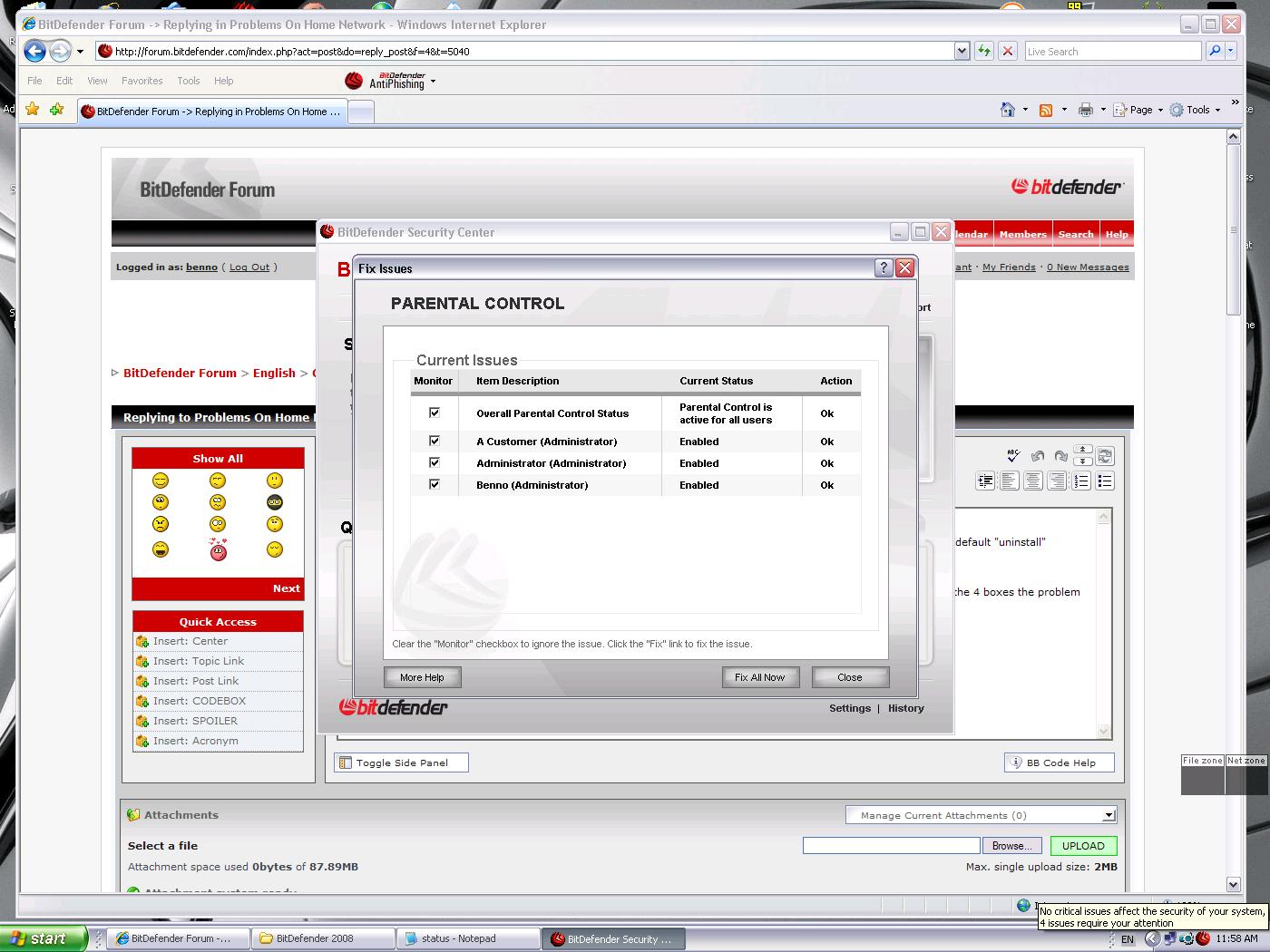The image size is (1270, 952).
Task: Click the UPLOAD button
Action: 1083,846
